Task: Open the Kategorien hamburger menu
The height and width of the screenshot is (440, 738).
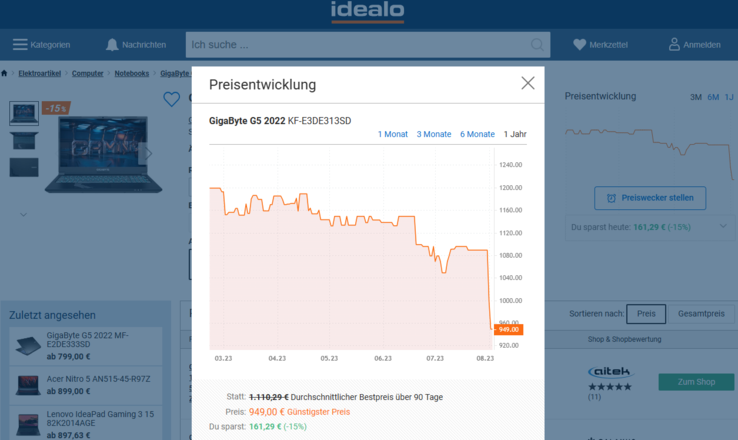Action: click(20, 45)
